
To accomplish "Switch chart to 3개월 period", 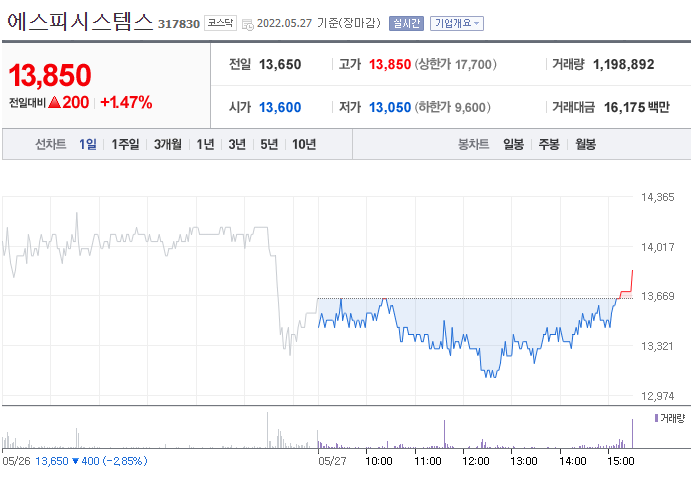I will click(x=167, y=144).
